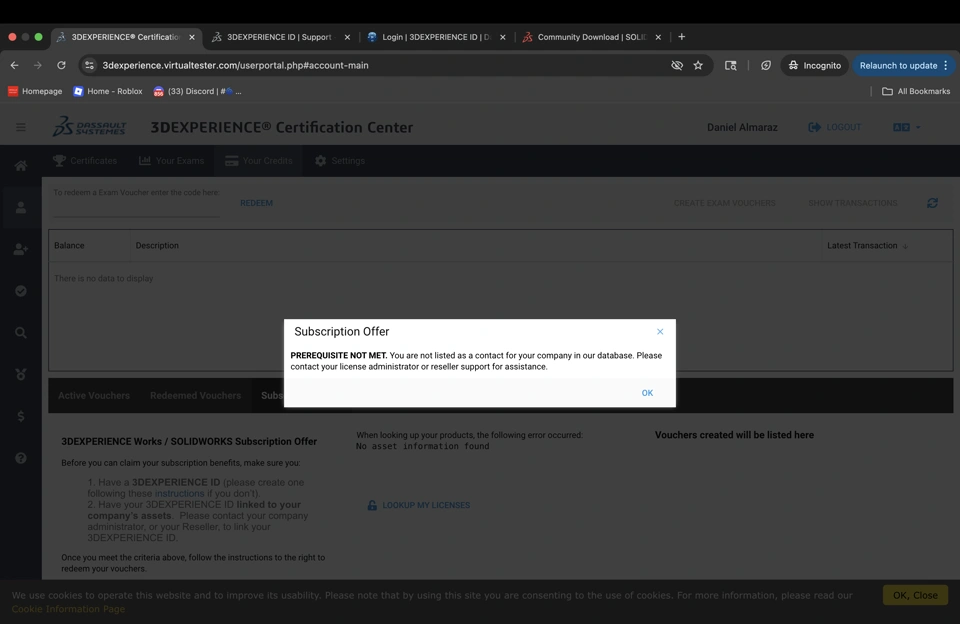
Task: Click the Description column header
Action: (x=157, y=246)
